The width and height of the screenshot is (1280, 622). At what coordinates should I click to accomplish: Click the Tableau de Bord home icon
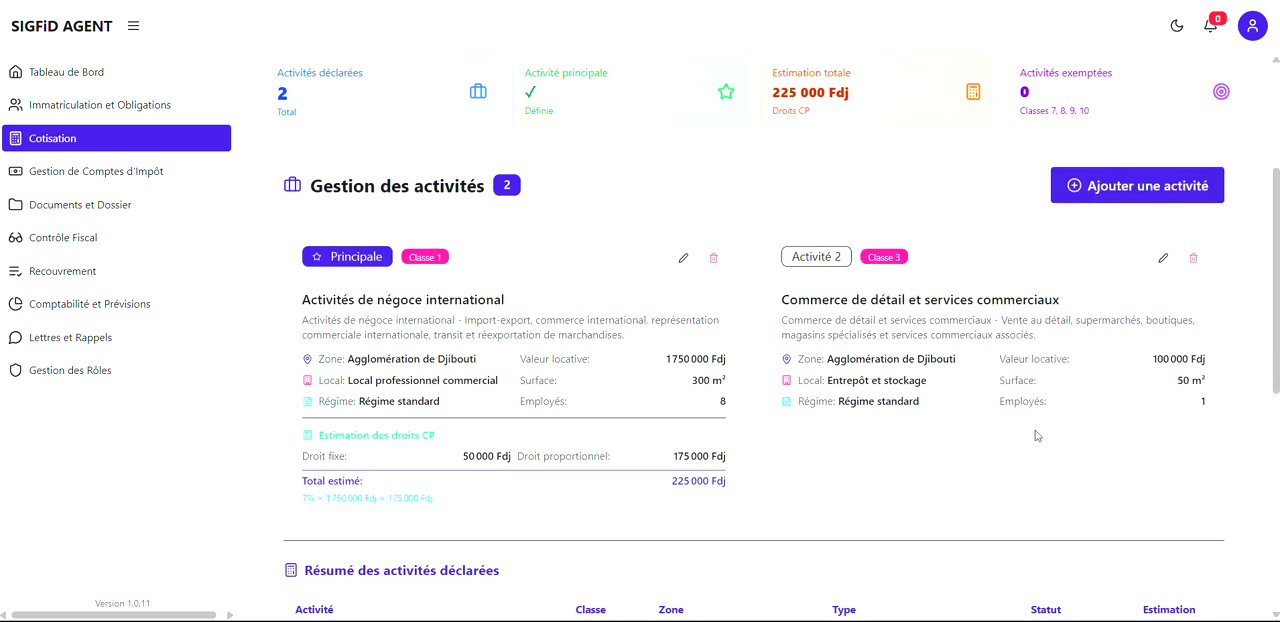point(14,71)
